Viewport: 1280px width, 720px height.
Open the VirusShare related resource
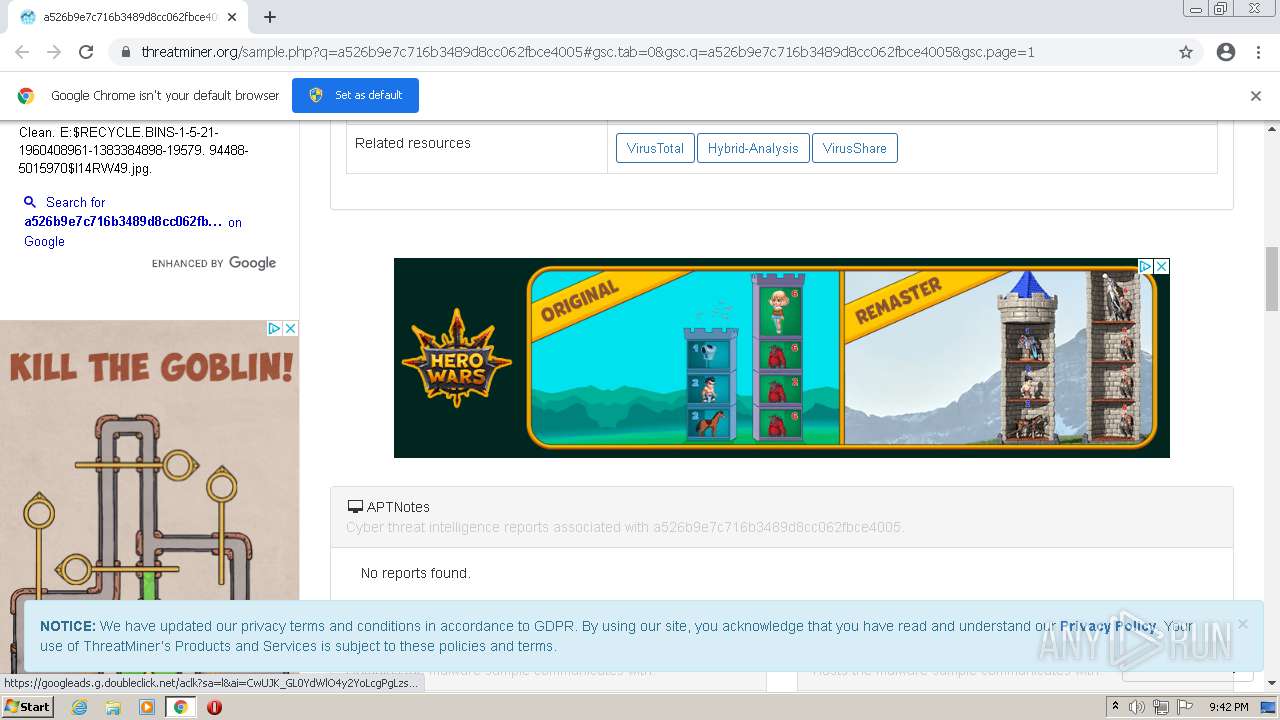coord(855,148)
